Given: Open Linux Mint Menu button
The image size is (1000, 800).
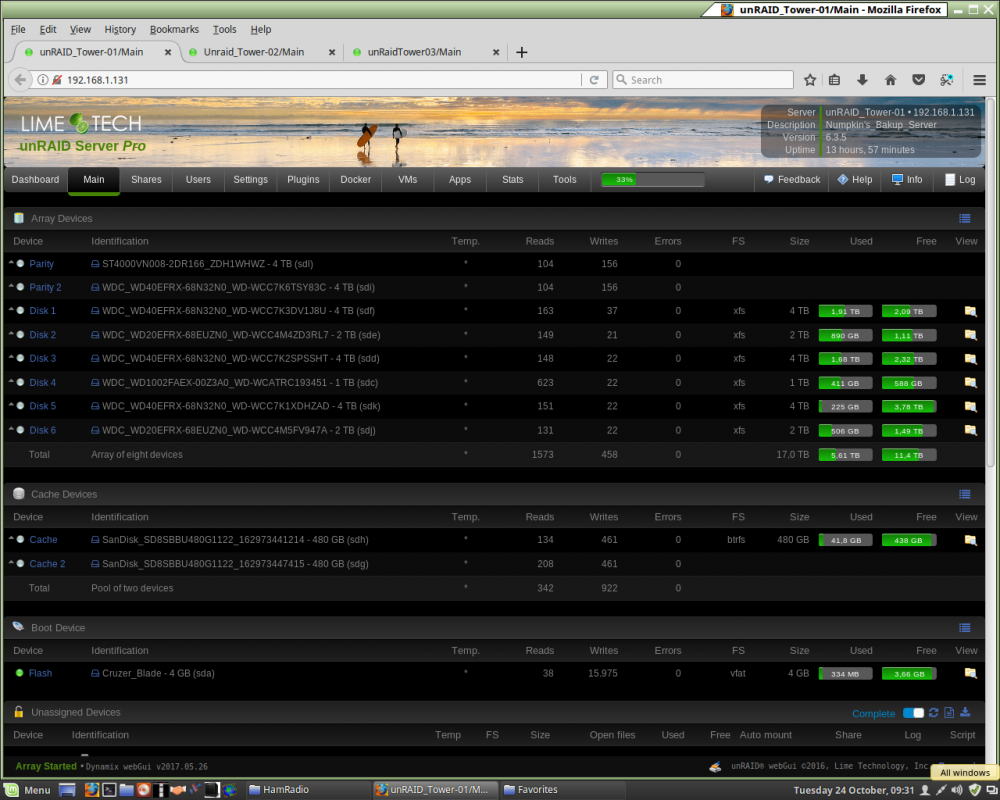Looking at the screenshot, I should [x=27, y=790].
